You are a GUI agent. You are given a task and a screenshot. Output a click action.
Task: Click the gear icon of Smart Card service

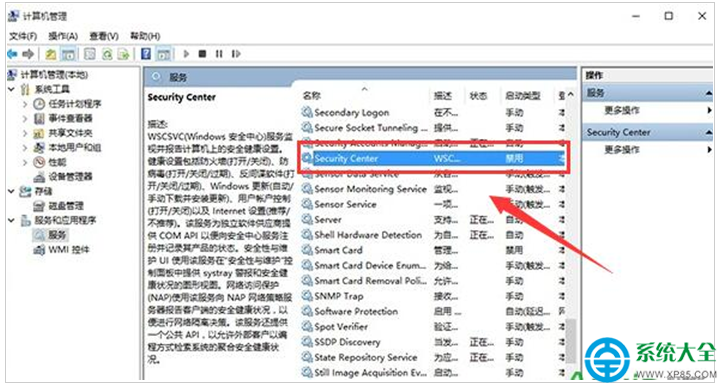point(307,250)
